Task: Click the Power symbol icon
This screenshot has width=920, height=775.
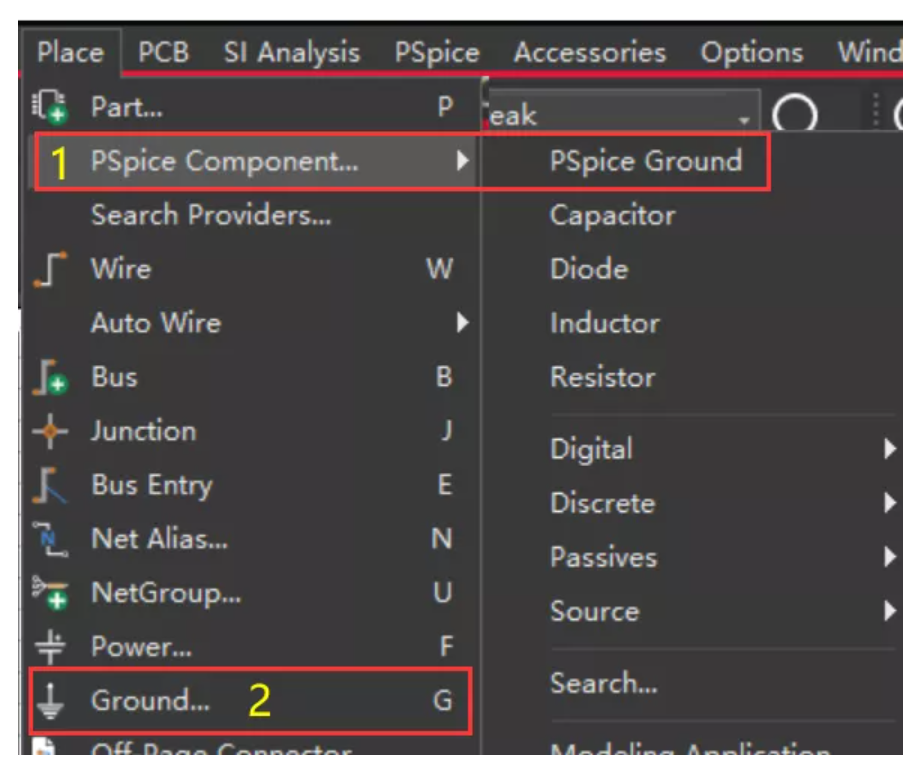Action: click(x=49, y=647)
